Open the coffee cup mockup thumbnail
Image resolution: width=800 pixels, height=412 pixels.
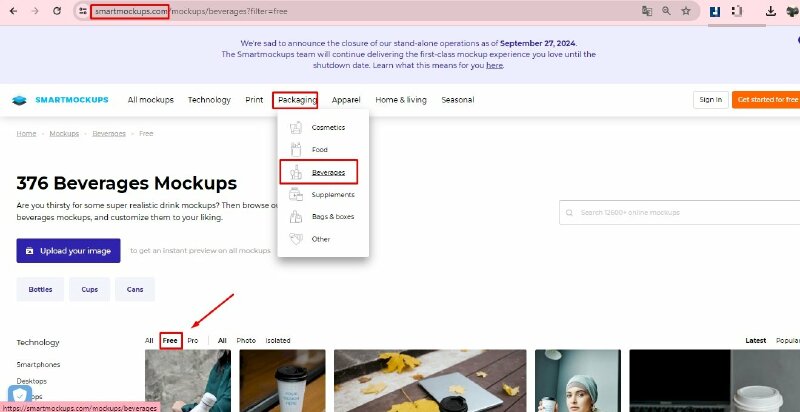tap(281, 381)
